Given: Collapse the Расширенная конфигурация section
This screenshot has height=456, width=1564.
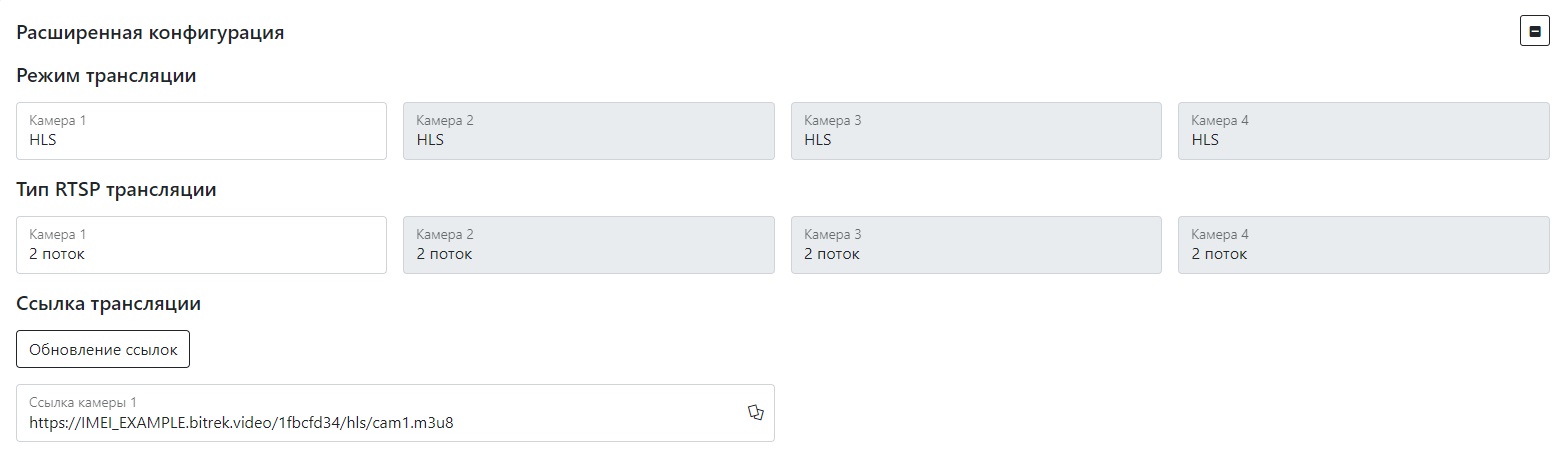Looking at the screenshot, I should coord(1534,32).
